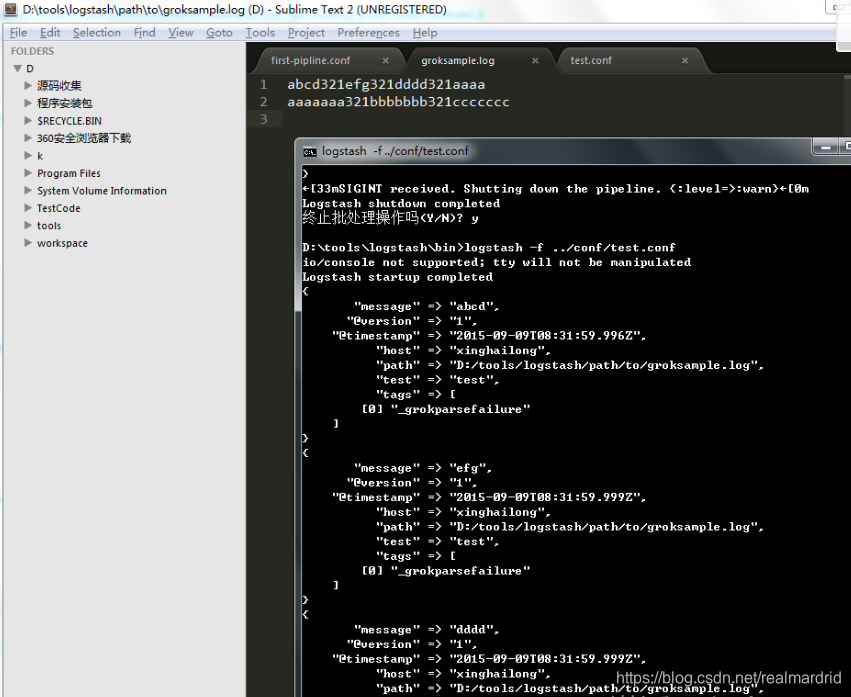Screen dimensions: 851x697
Task: Select the 360安全浏览器下载 folder label
Action: pyautogui.click(x=84, y=138)
